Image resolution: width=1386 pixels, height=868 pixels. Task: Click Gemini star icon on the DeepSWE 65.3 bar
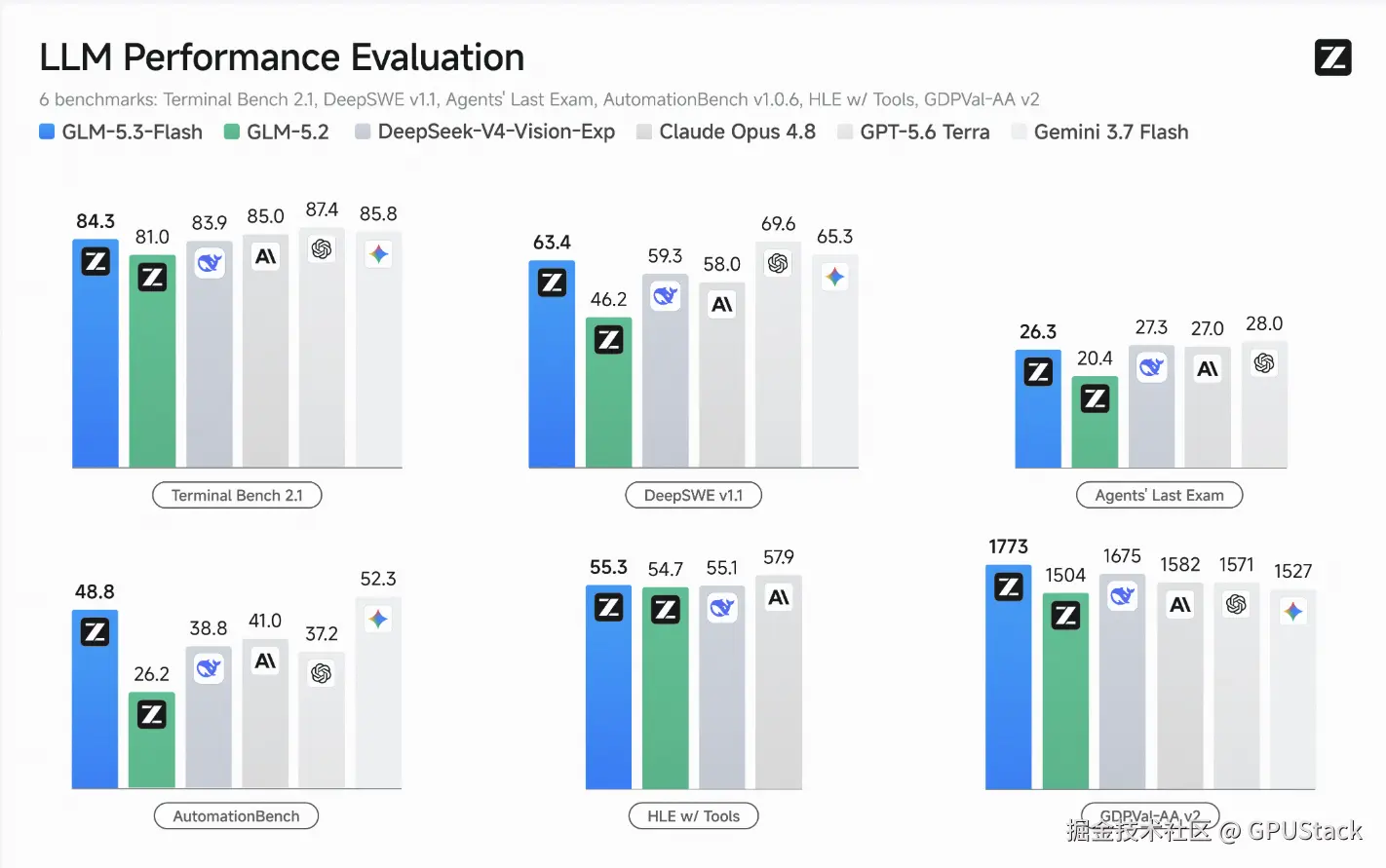coord(834,277)
